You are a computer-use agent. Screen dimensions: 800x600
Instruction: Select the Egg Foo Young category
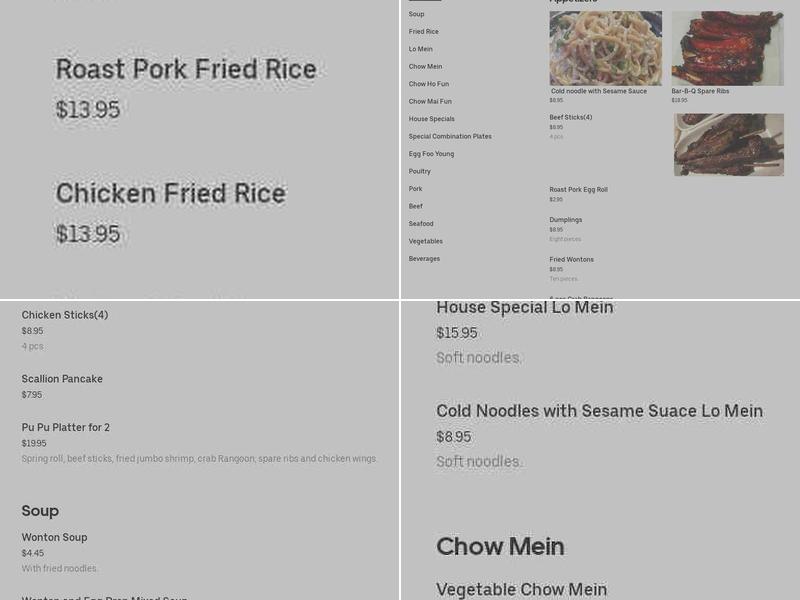(431, 154)
